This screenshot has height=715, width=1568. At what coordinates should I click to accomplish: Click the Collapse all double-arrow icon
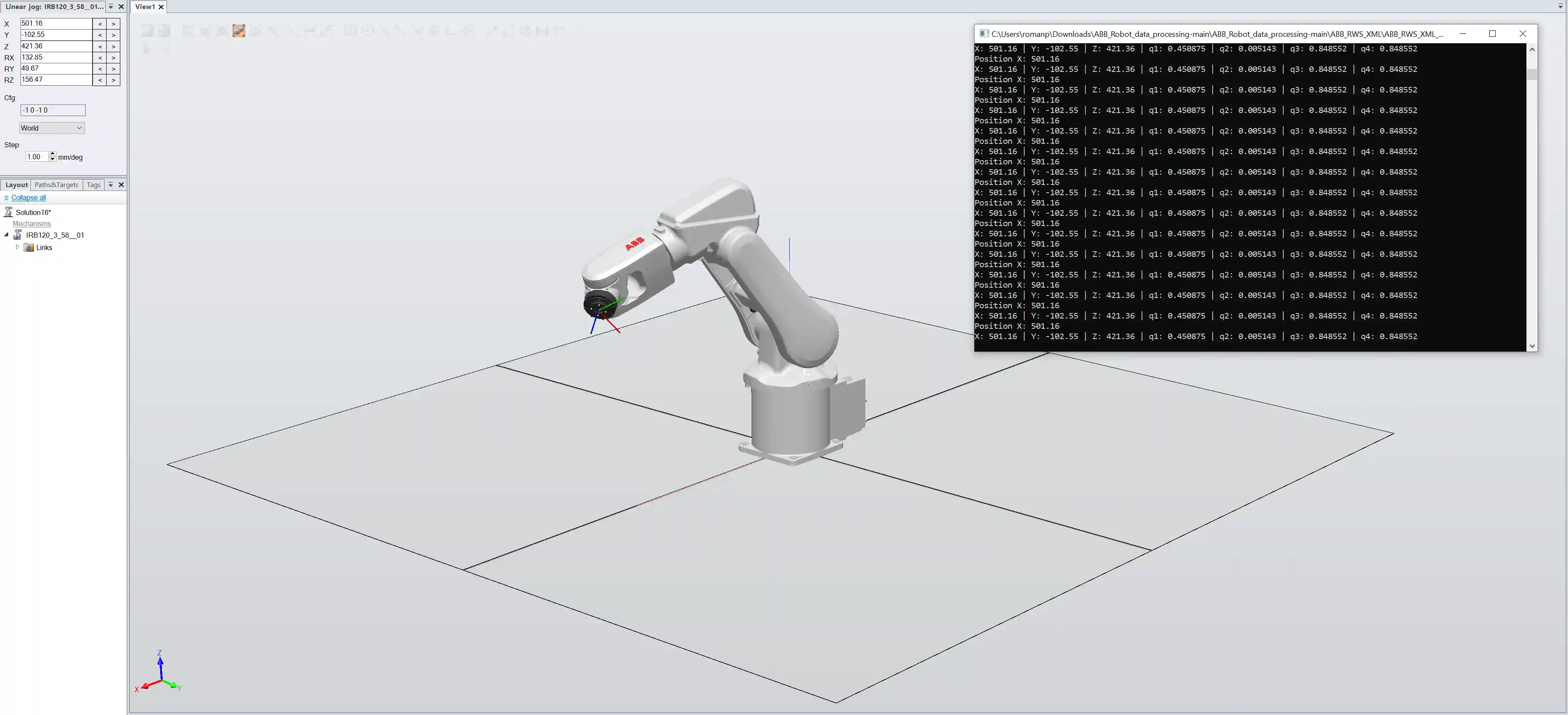click(x=6, y=198)
